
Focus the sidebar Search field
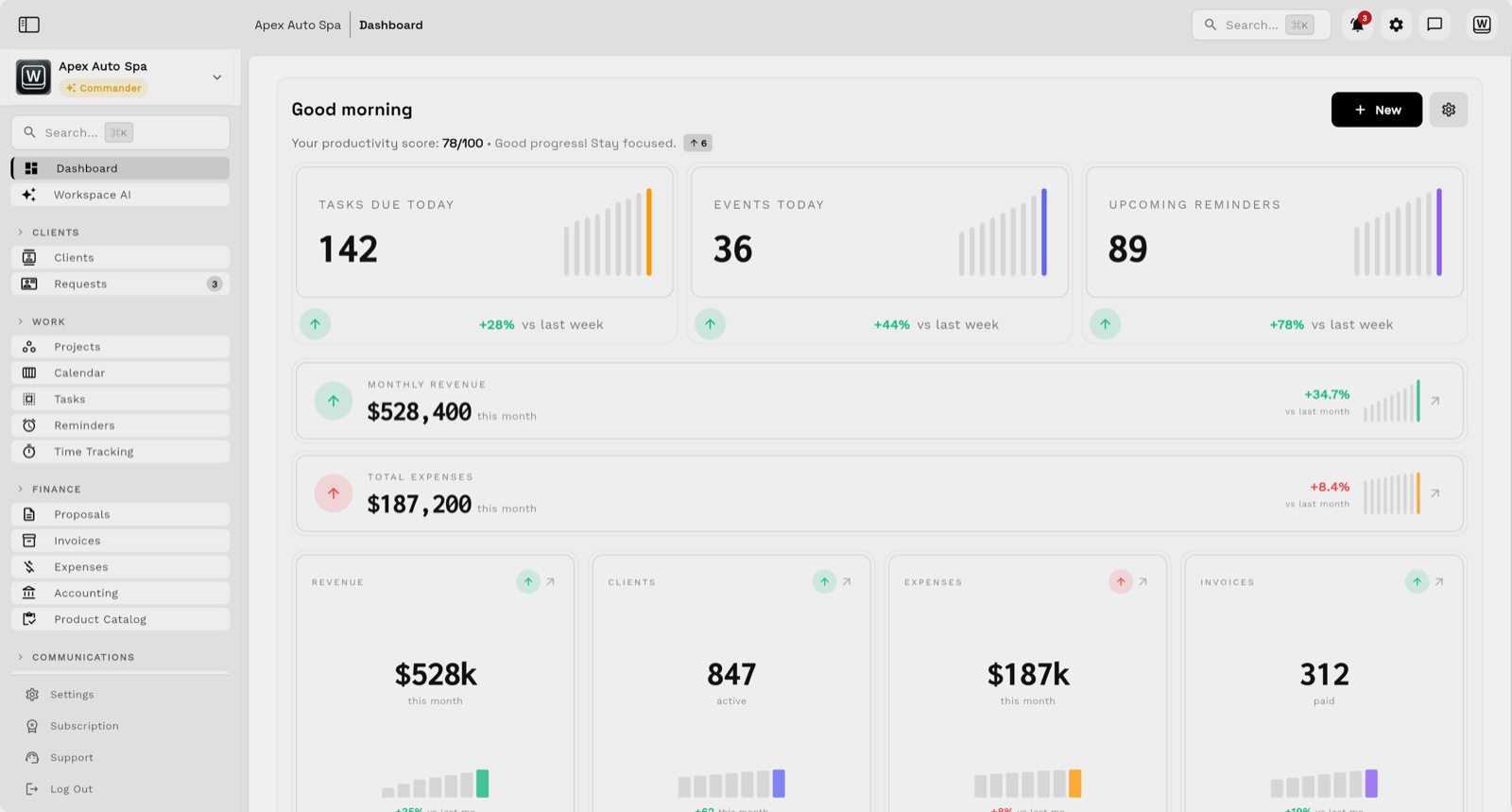coord(120,132)
